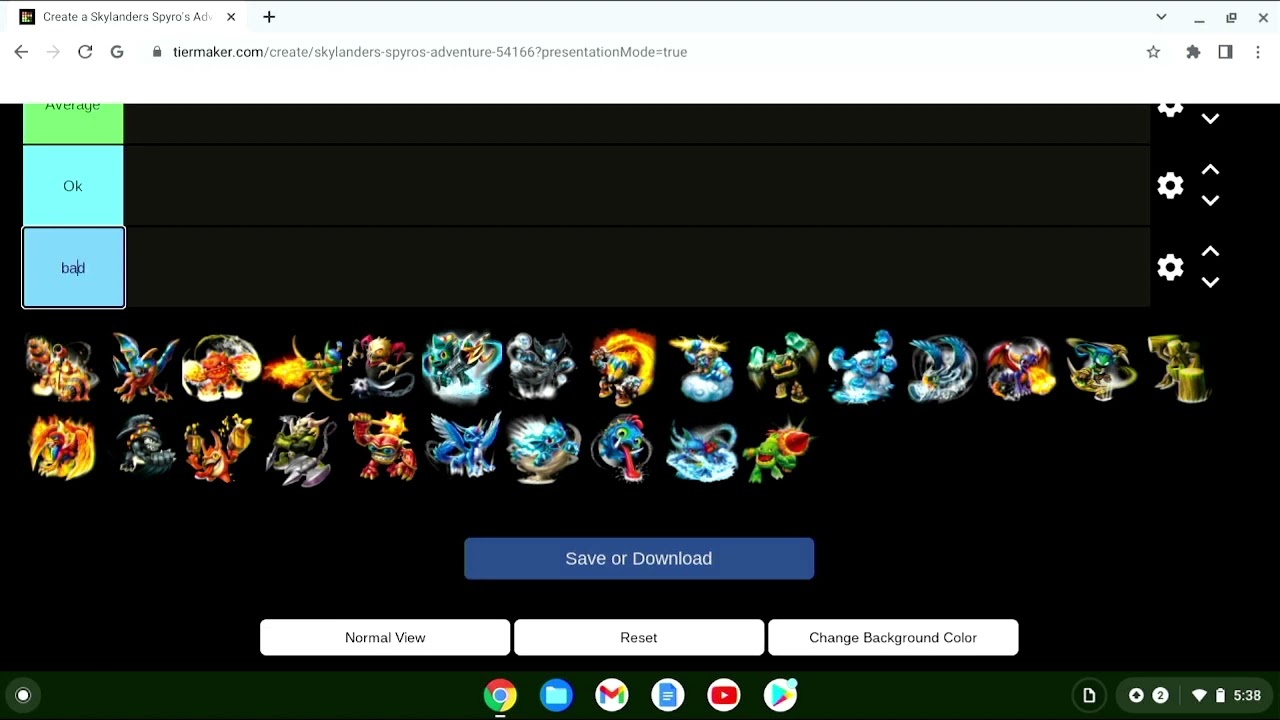Choose the green Zook bazooka image

point(782,448)
